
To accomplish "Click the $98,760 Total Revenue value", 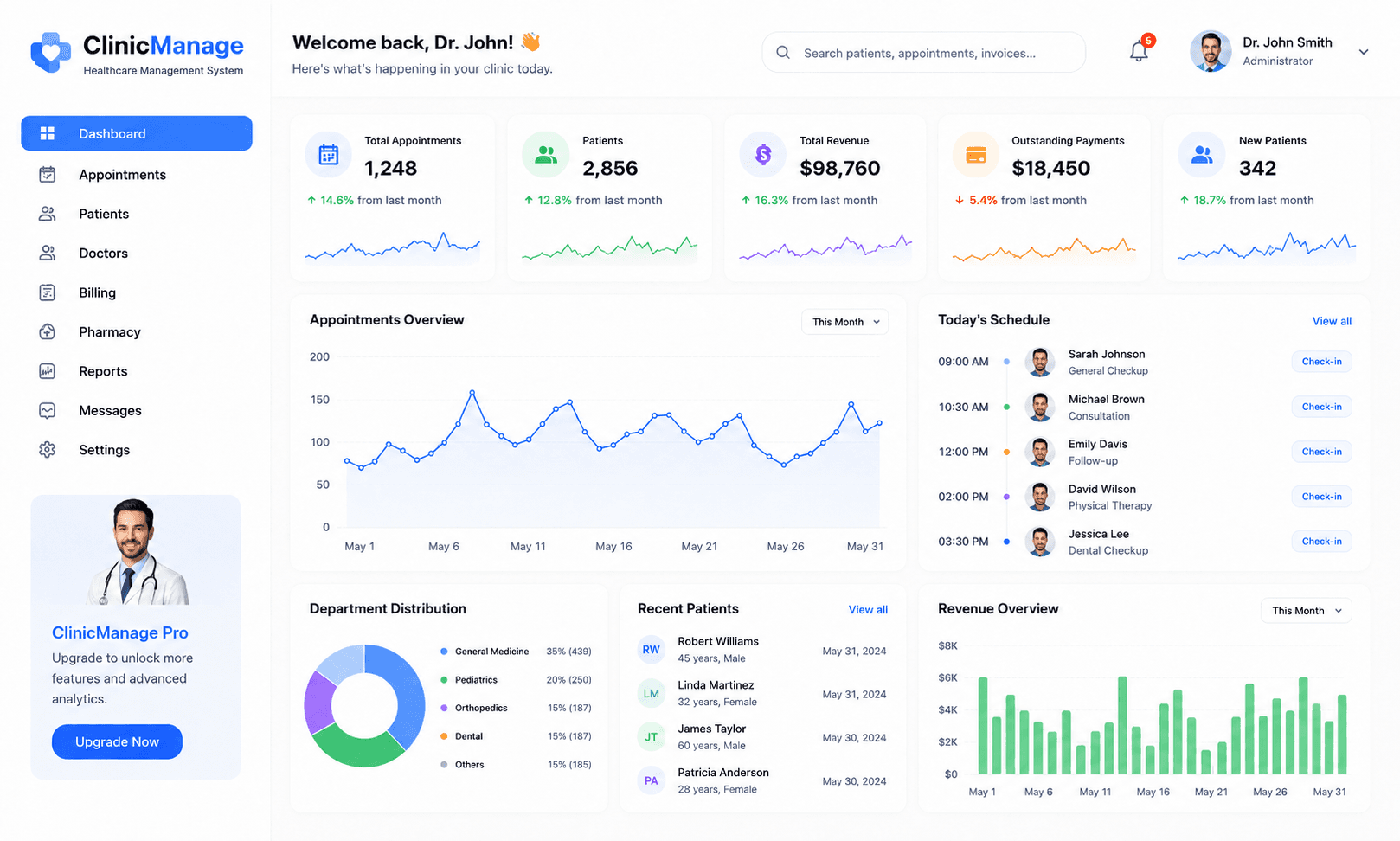I will click(x=839, y=168).
